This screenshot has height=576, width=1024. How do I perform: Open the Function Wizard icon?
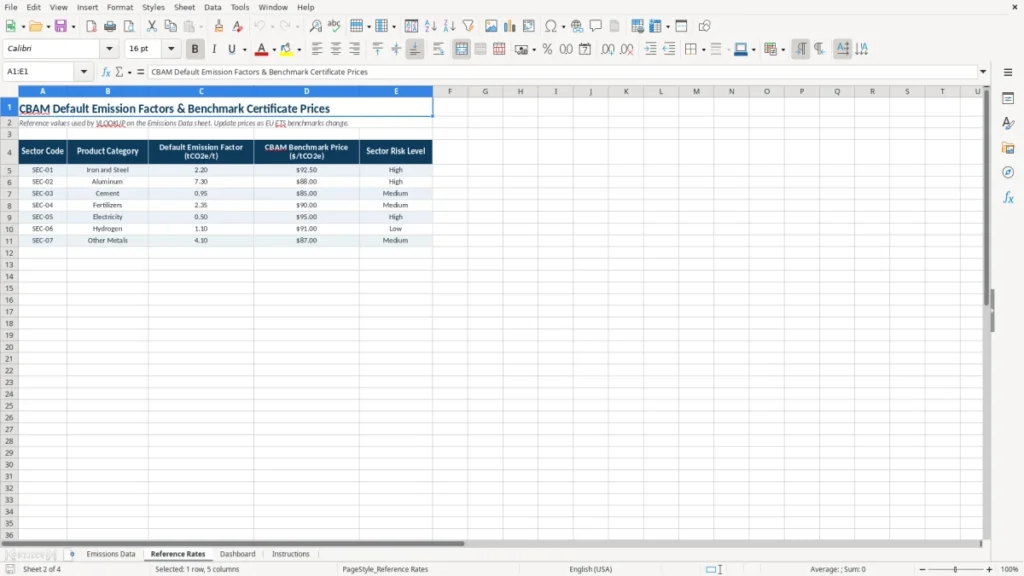pos(106,72)
